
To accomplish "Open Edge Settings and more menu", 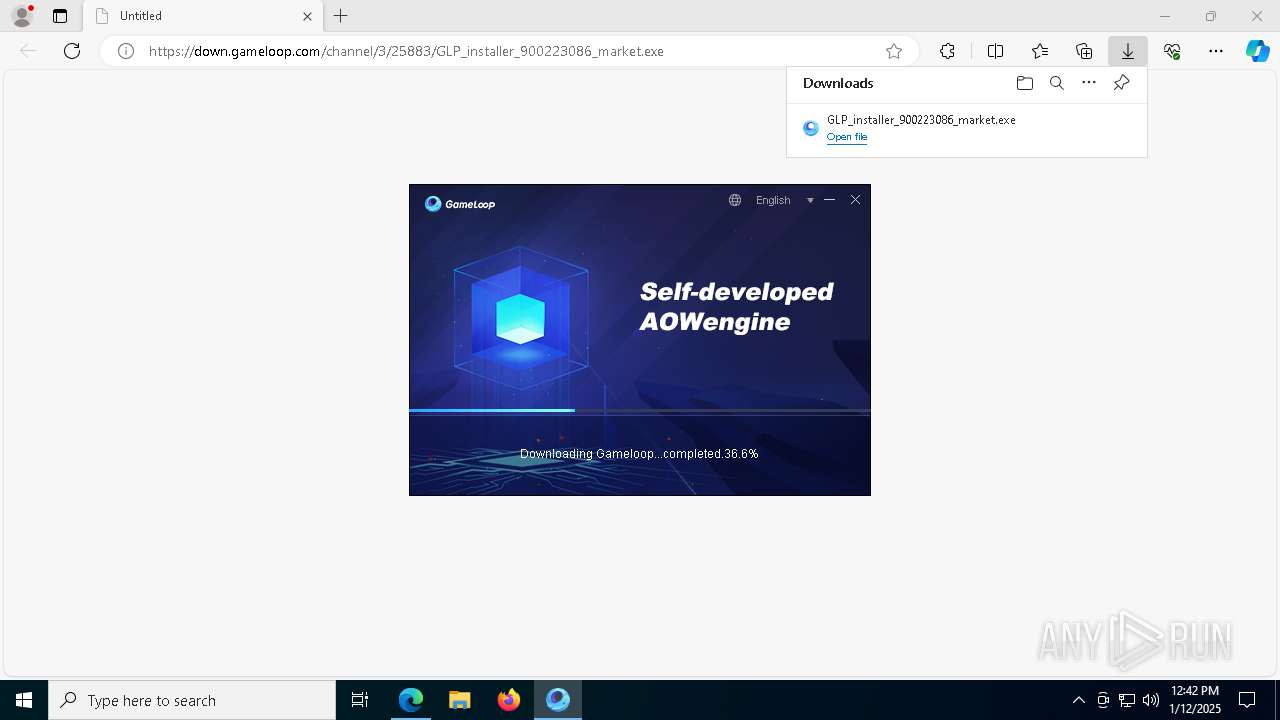I will [x=1216, y=51].
